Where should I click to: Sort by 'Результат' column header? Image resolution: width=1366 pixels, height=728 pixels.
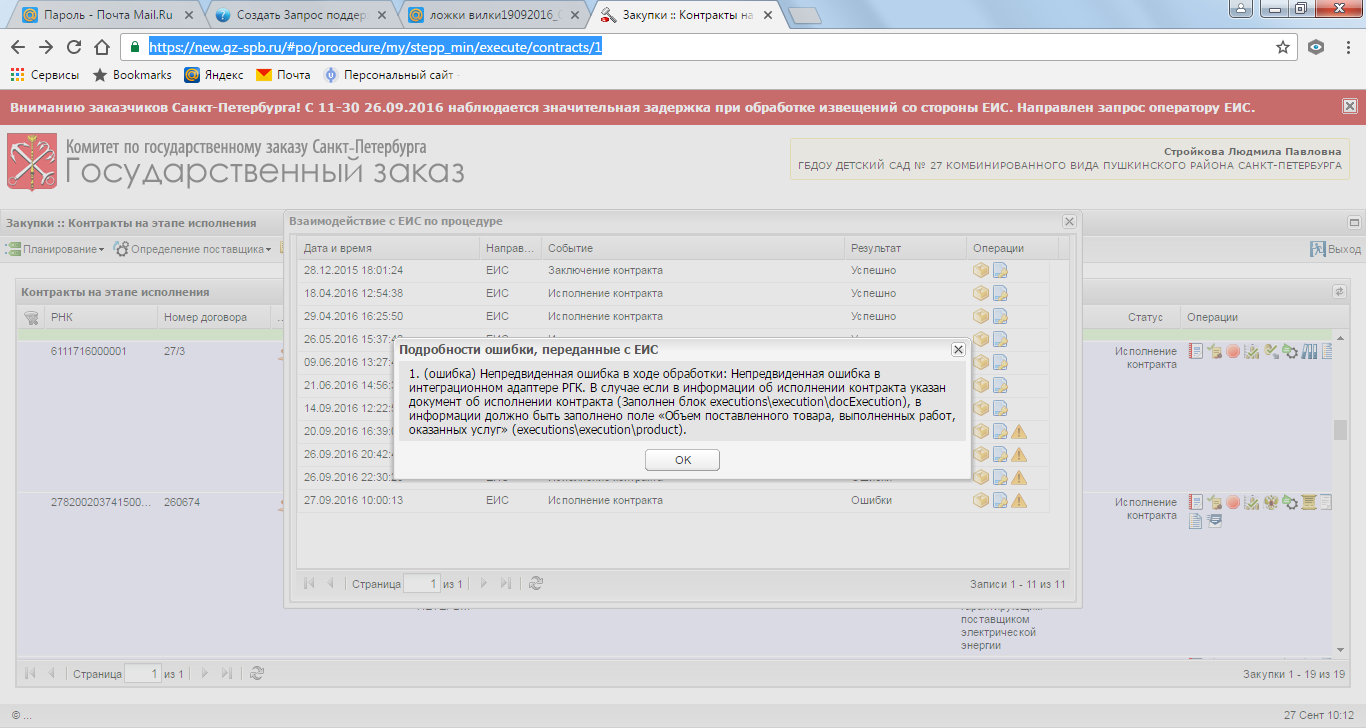coord(905,248)
